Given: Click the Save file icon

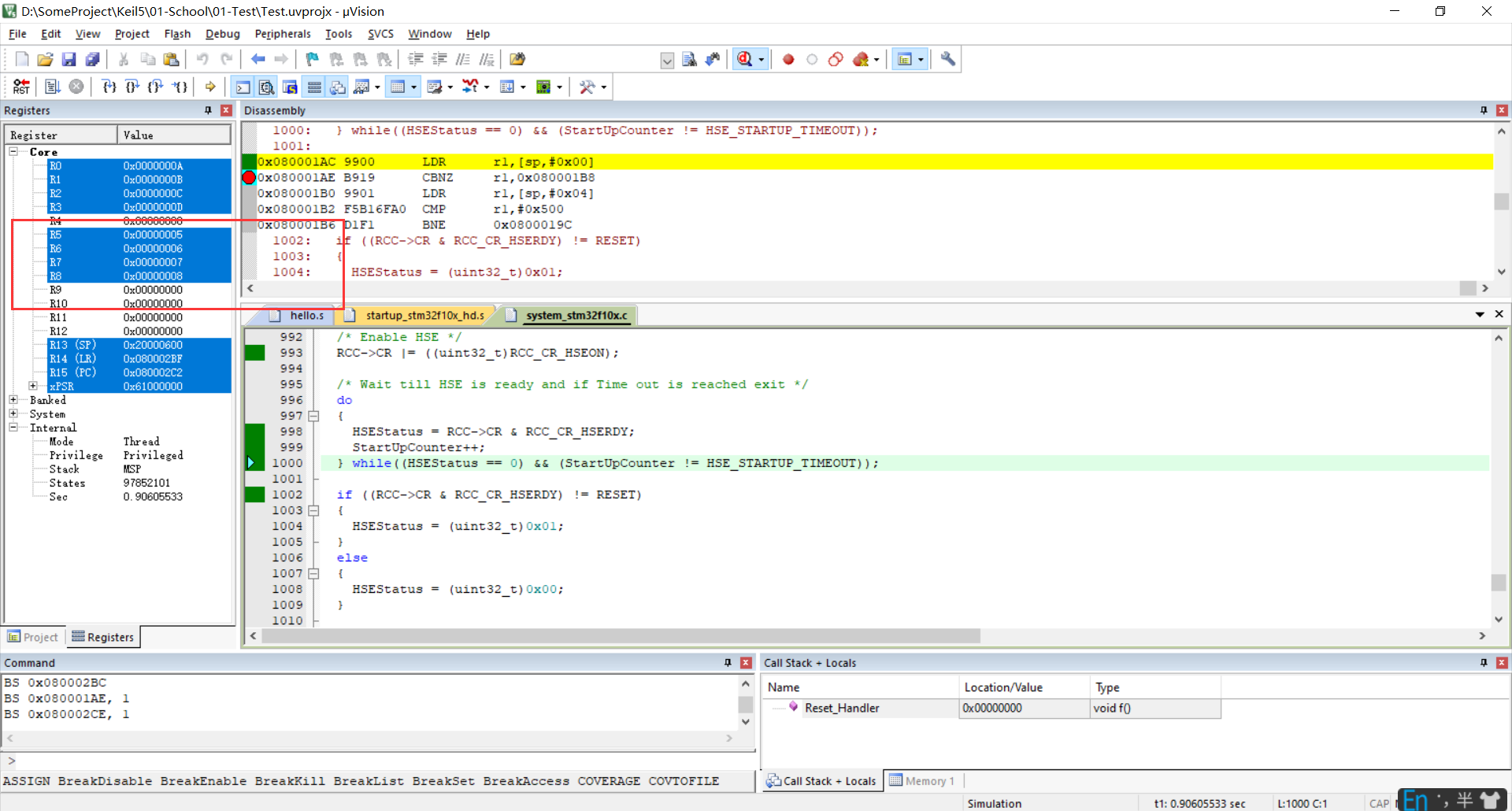Looking at the screenshot, I should click(x=69, y=59).
